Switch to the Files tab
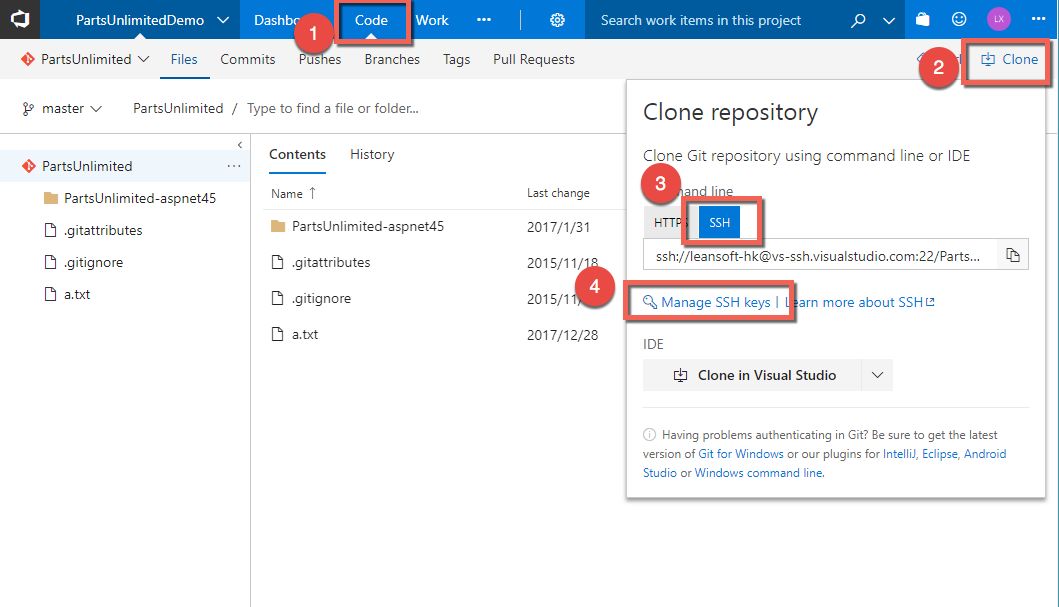Screen dimensions: 1059x607 point(184,59)
